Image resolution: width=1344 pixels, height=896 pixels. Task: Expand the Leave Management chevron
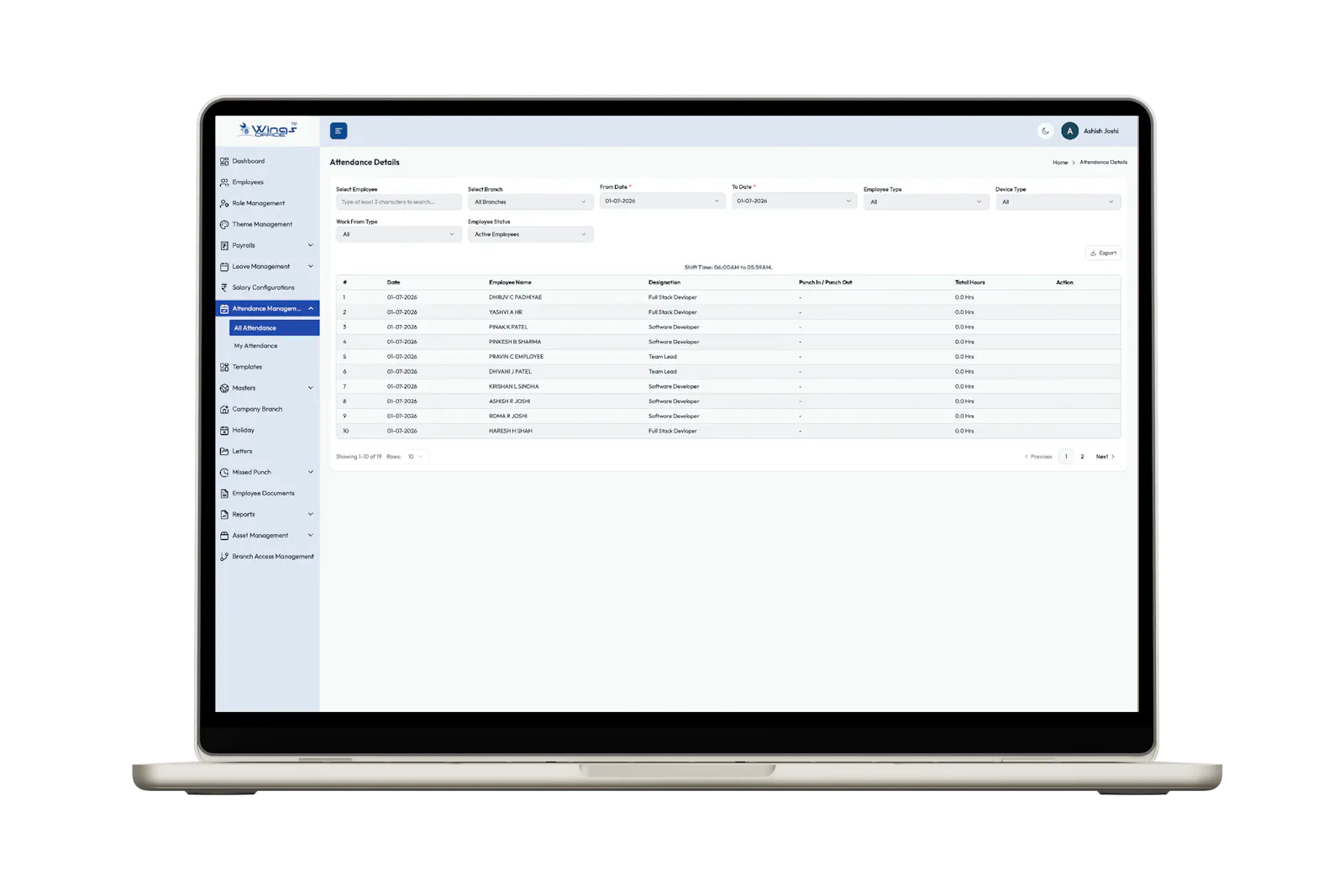click(x=311, y=266)
